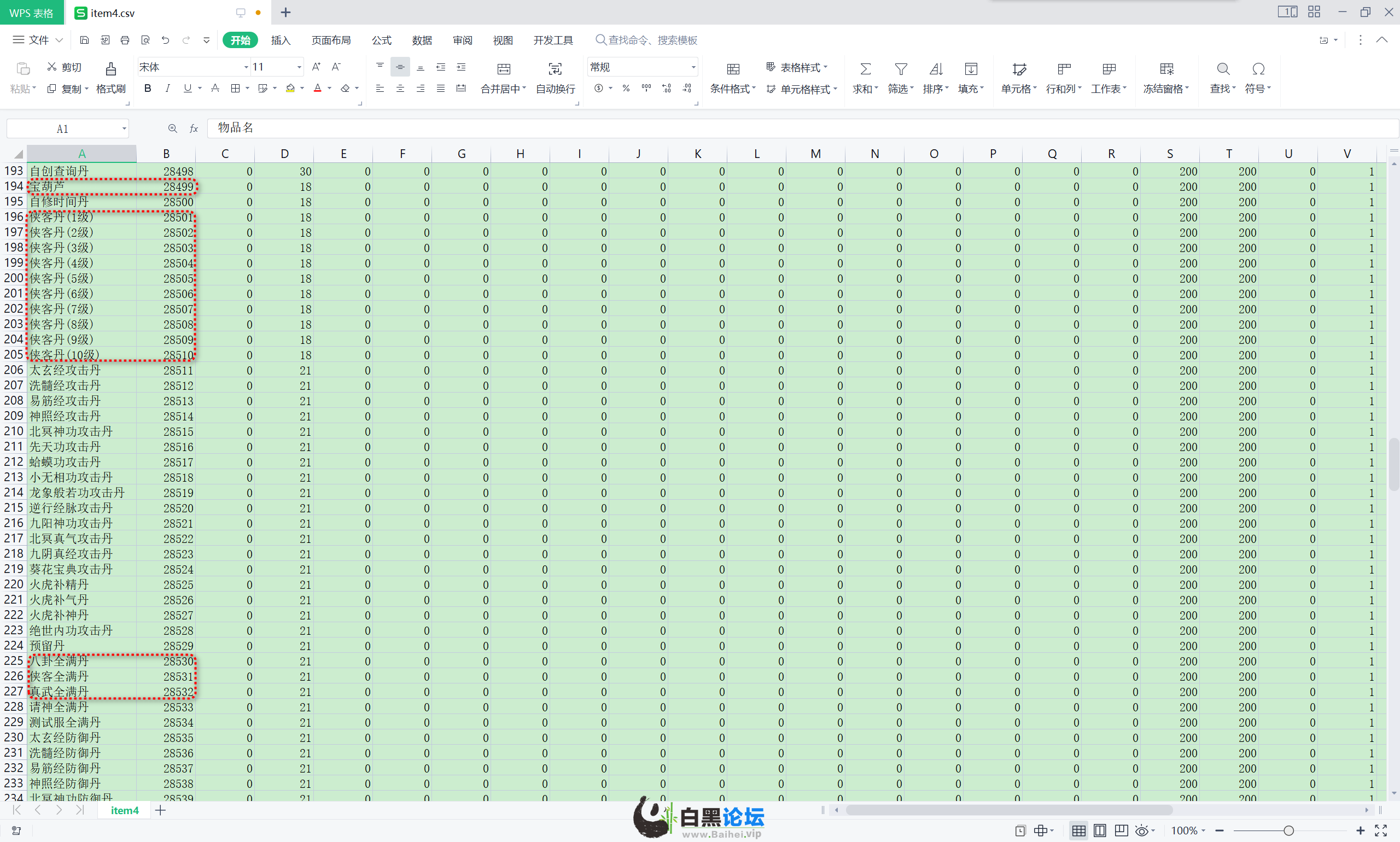The image size is (1400, 842).
Task: Click the Format Painter icon
Action: 110,69
